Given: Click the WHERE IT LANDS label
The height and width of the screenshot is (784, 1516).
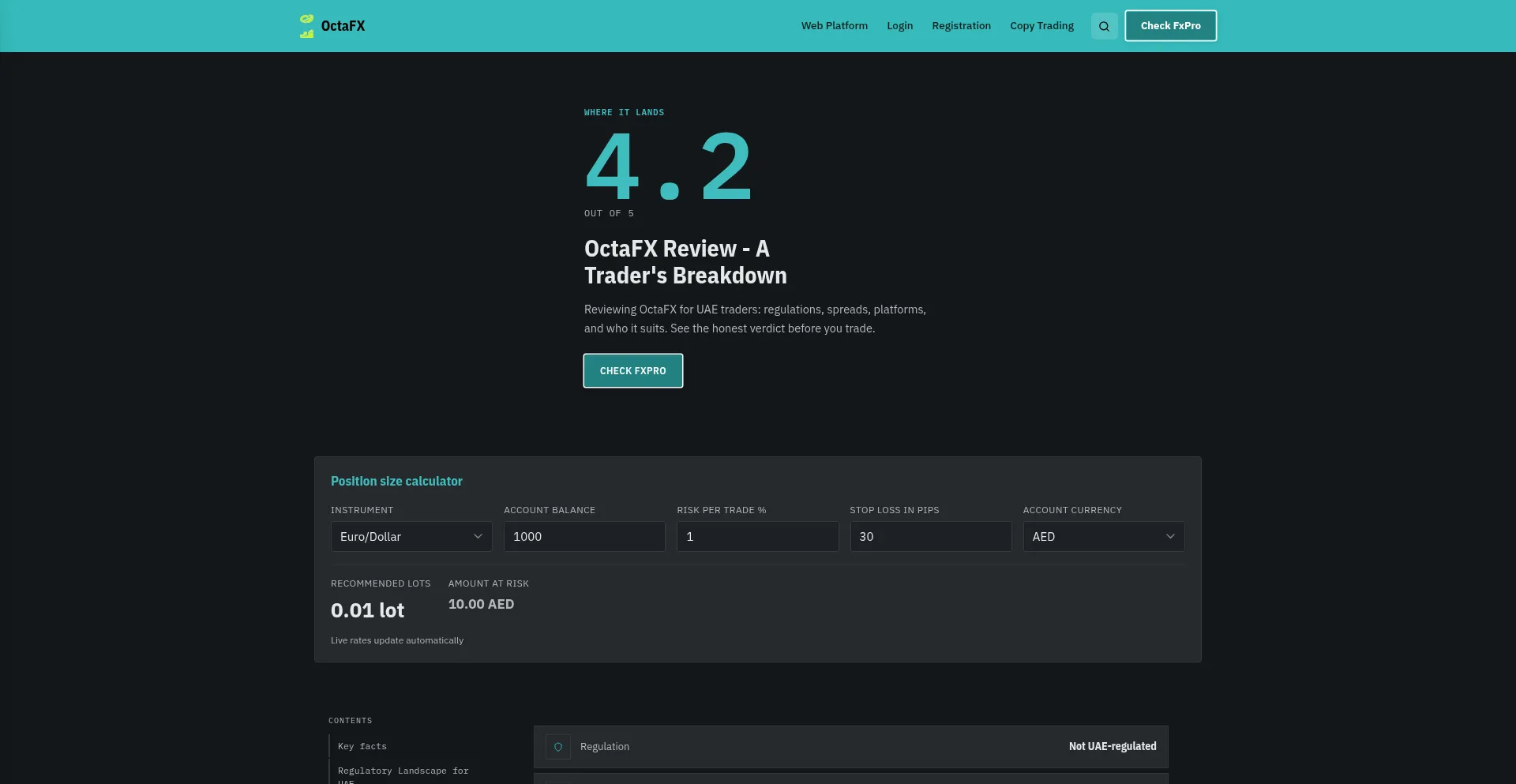Looking at the screenshot, I should 624,113.
